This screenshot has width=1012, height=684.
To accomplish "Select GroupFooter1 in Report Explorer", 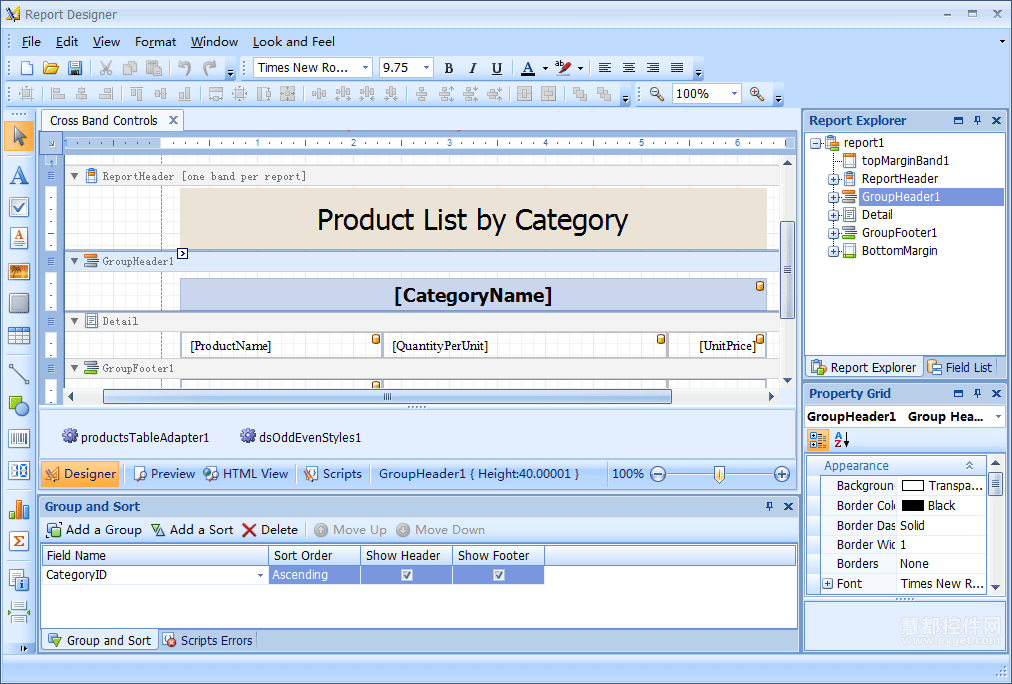I will coord(898,232).
